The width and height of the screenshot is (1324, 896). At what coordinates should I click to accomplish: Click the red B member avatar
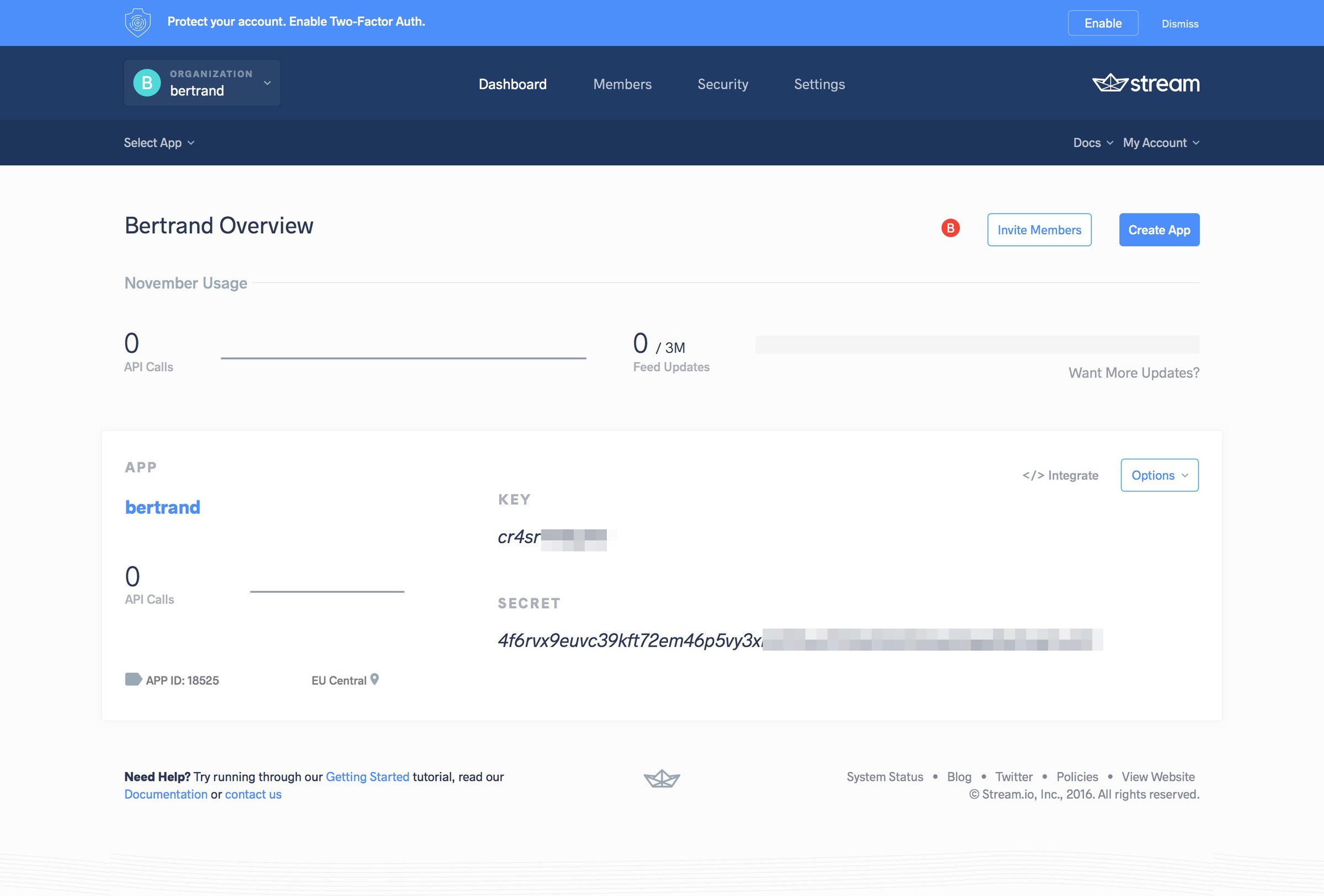[x=951, y=228]
